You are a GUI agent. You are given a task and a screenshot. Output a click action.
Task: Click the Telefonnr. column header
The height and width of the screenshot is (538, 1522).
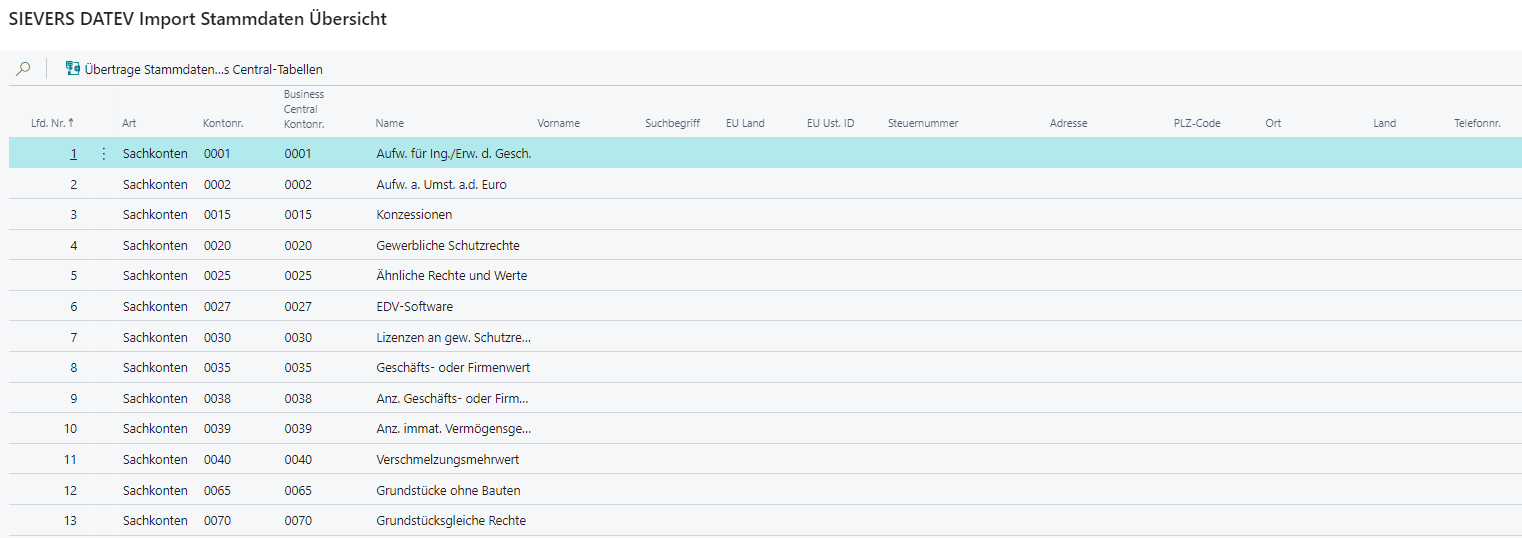1477,123
